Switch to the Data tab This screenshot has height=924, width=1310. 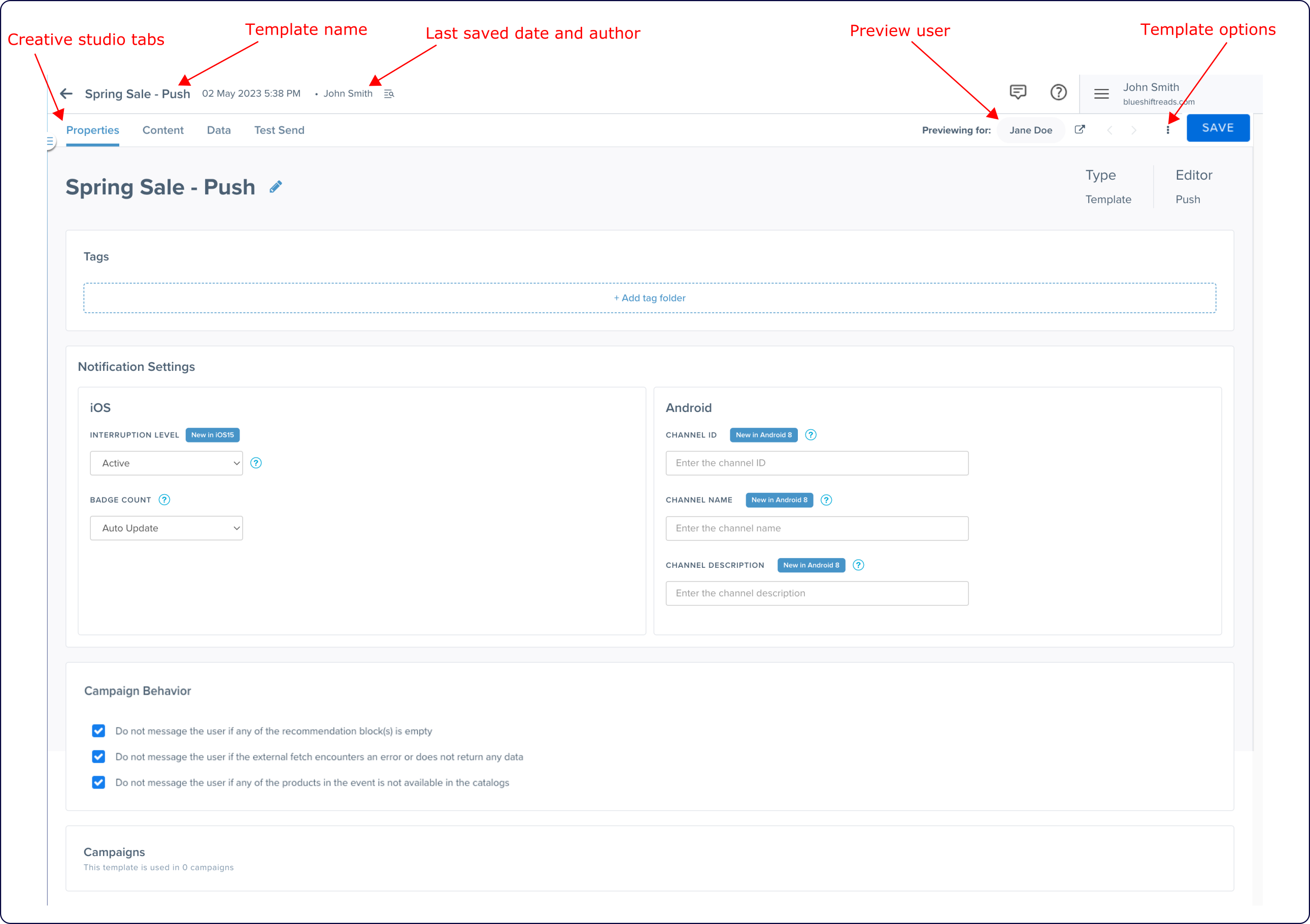219,130
